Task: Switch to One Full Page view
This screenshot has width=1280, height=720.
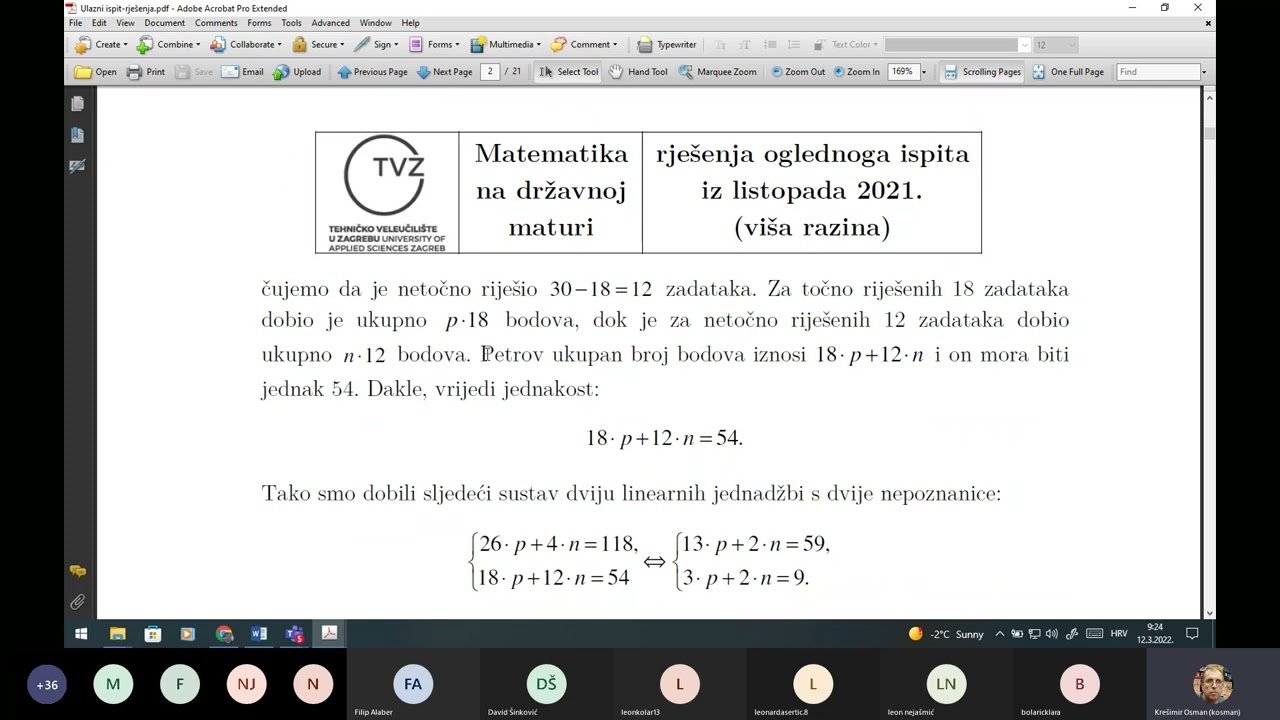Action: tap(1068, 72)
